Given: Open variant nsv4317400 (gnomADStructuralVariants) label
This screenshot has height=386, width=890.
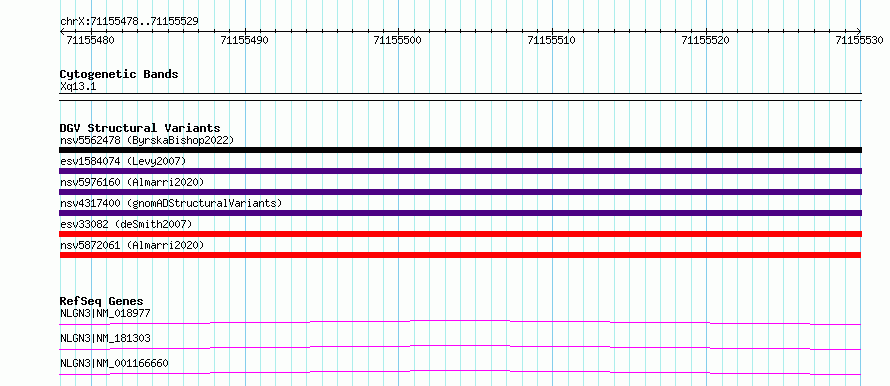Looking at the screenshot, I should 171,203.
